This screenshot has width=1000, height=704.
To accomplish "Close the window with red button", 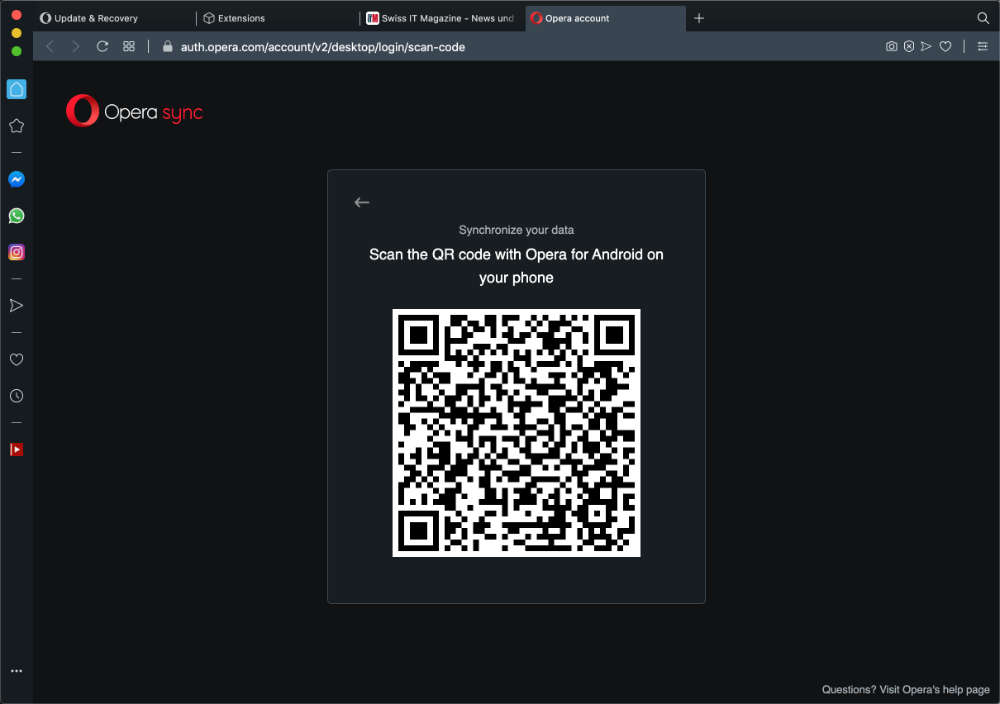I will click(x=17, y=15).
